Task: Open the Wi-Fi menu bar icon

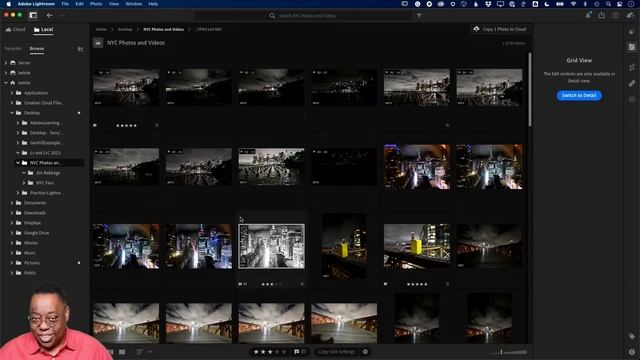Action: click(x=573, y=4)
